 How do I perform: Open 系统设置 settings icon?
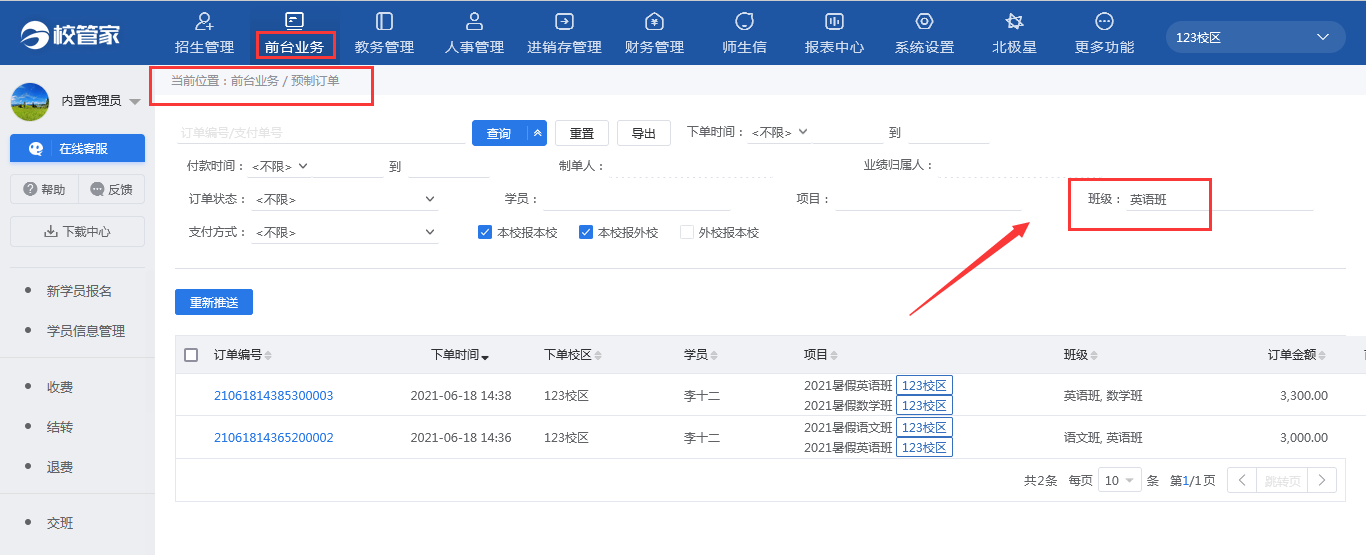pos(924,21)
